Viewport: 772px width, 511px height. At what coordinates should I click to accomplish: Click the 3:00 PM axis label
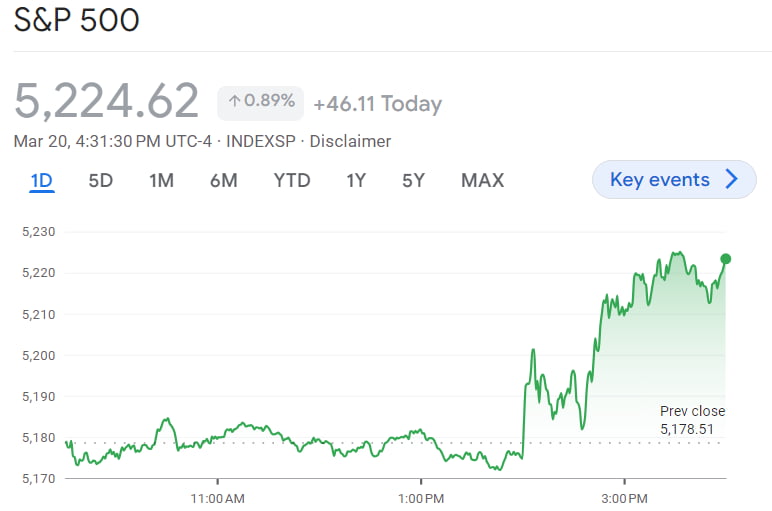(x=624, y=499)
